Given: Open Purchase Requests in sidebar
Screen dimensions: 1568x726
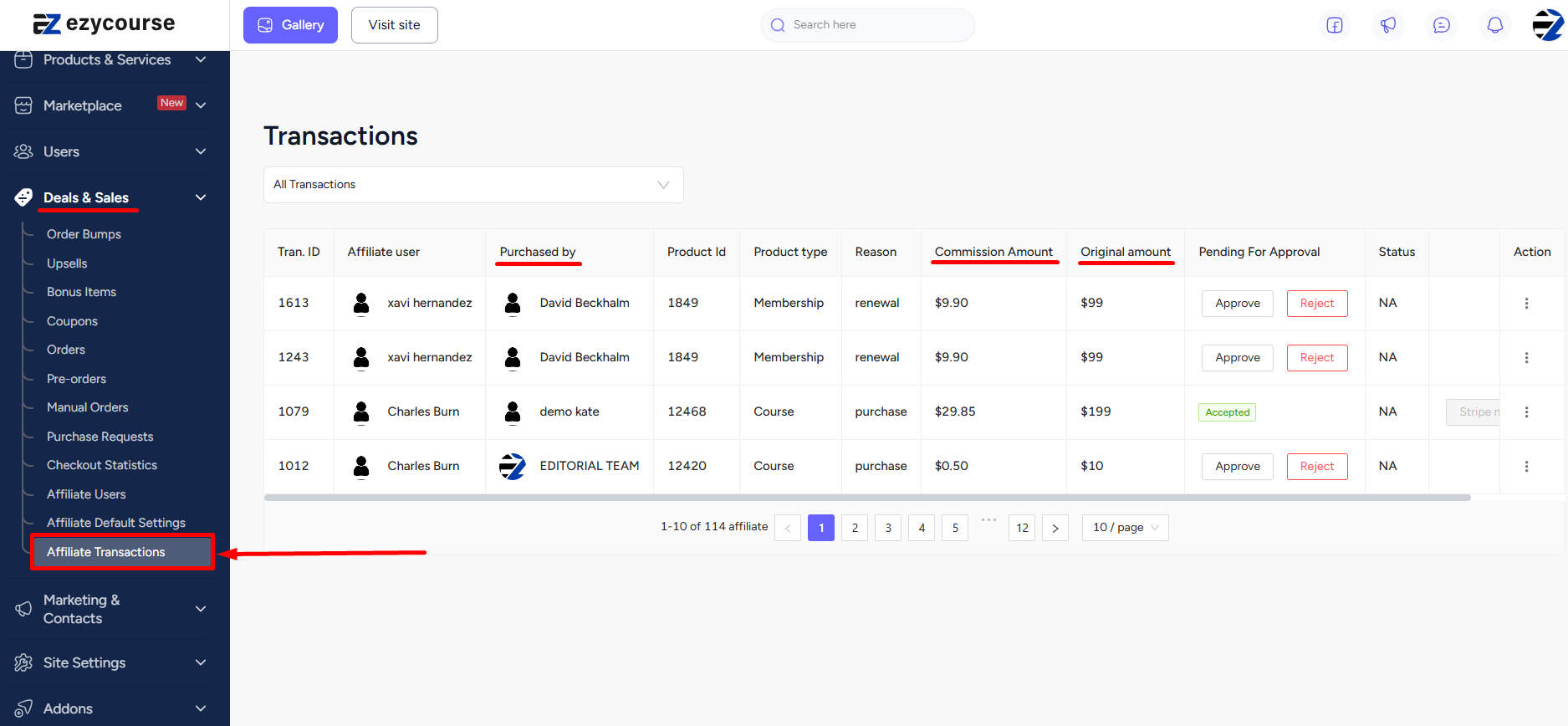Looking at the screenshot, I should tap(100, 437).
